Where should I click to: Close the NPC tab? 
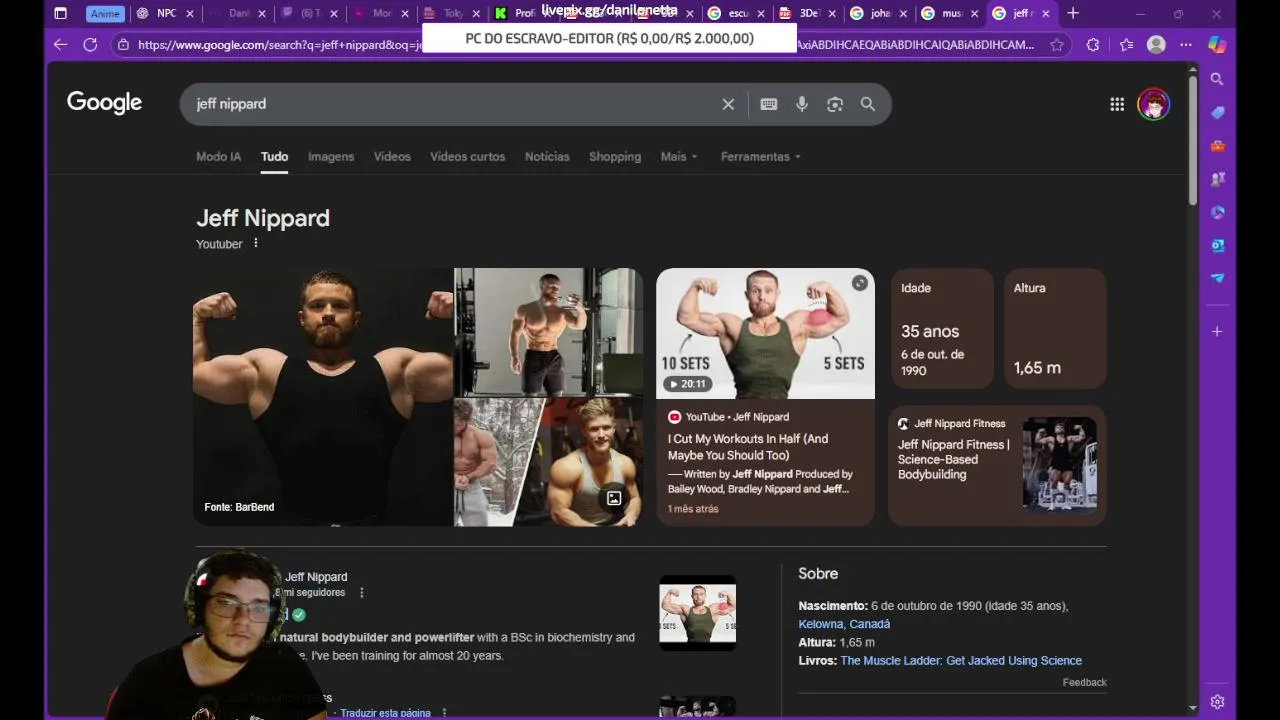click(x=190, y=13)
